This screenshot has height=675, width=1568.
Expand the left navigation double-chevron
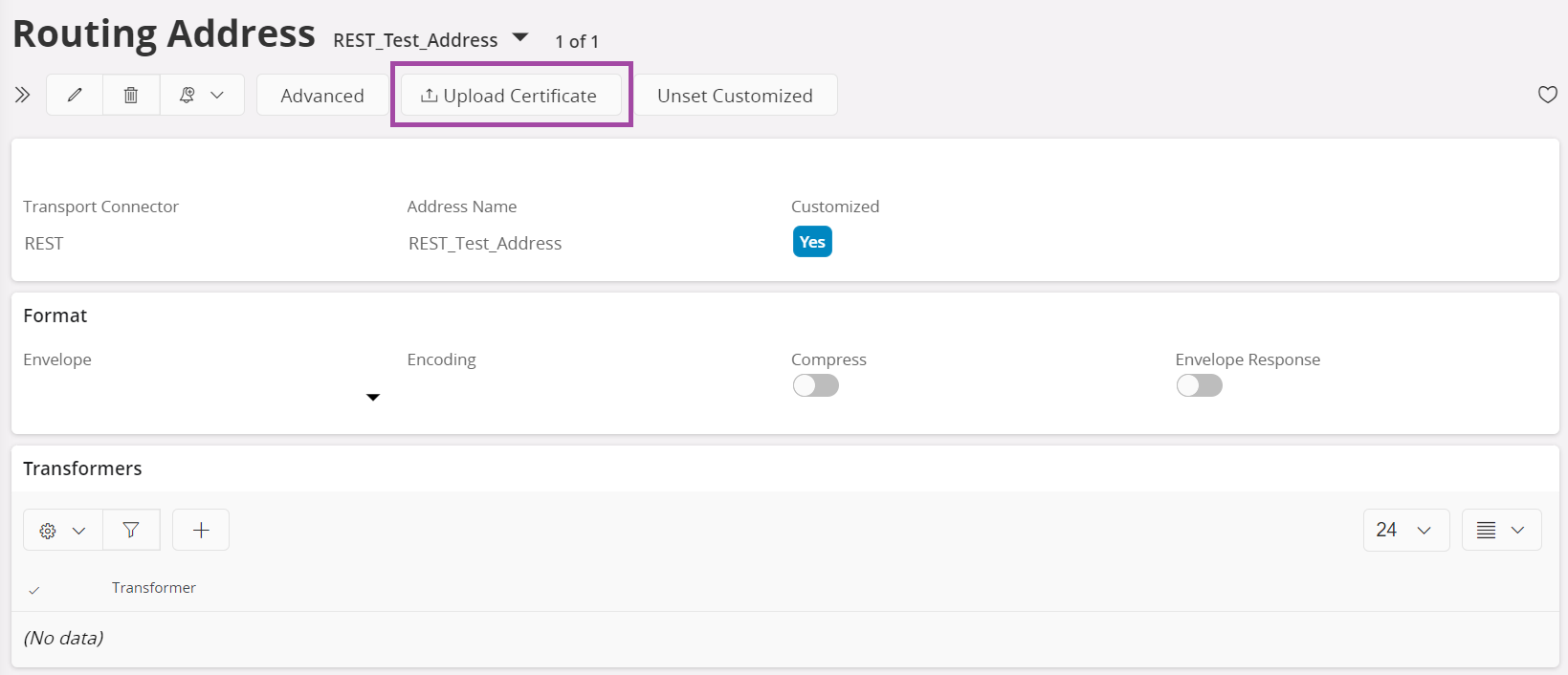pos(22,95)
